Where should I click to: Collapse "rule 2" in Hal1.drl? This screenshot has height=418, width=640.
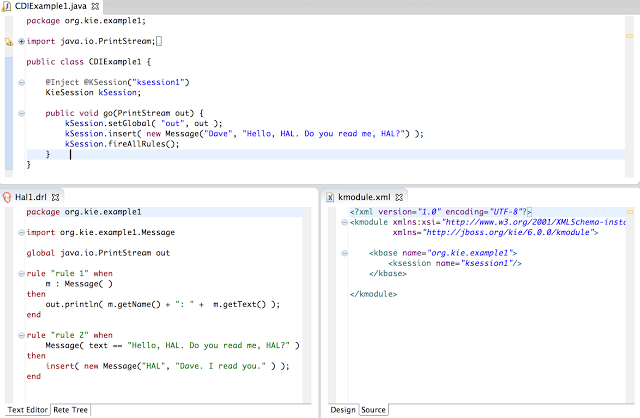tap(21, 335)
